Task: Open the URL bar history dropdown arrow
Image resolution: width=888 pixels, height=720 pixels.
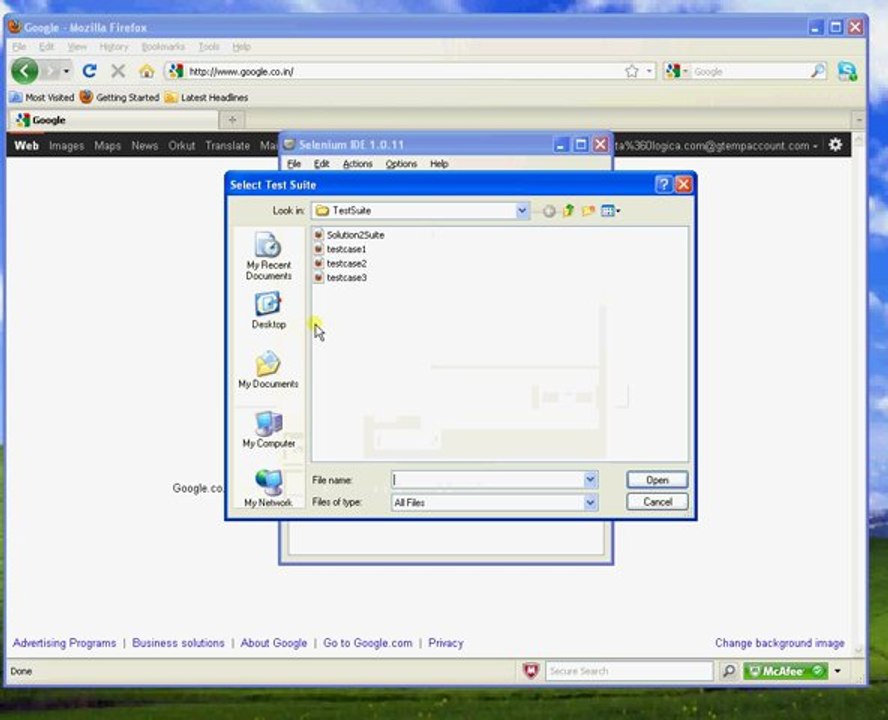Action: 649,71
